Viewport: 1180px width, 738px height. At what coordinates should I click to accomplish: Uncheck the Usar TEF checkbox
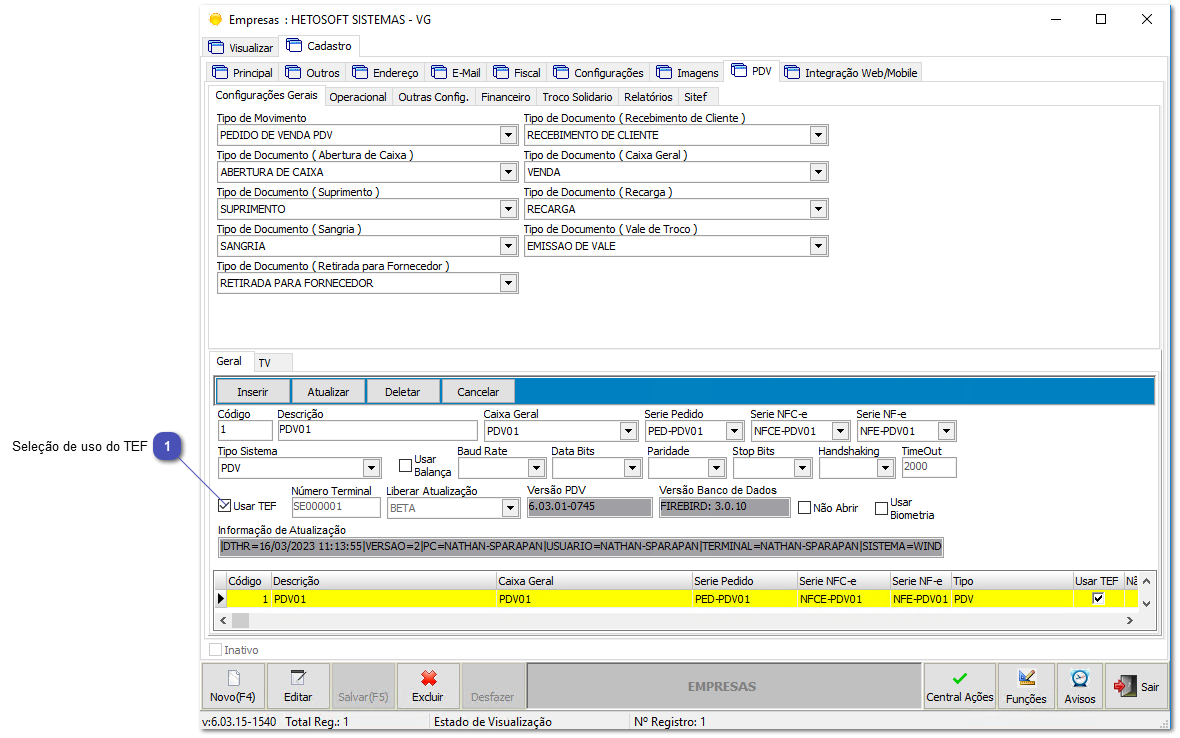(225, 505)
